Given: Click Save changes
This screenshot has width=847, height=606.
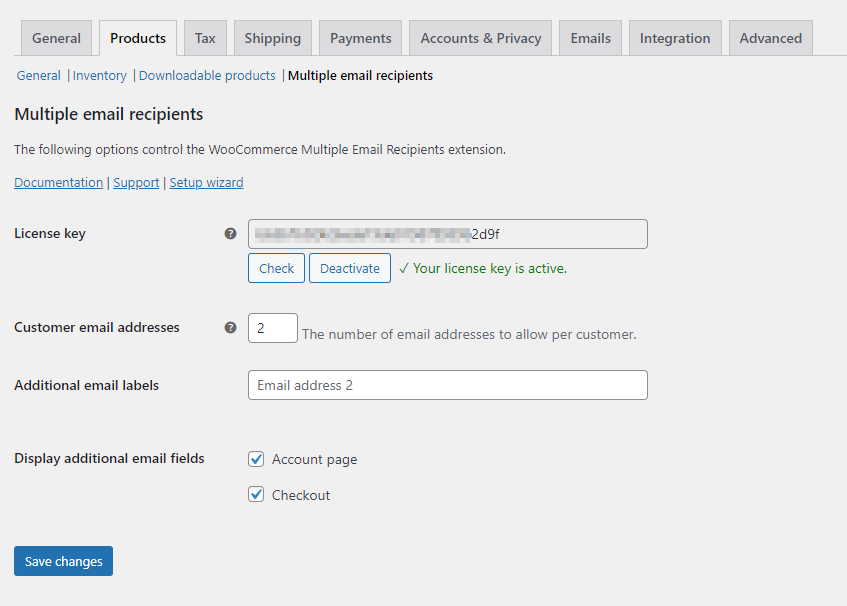Looking at the screenshot, I should point(63,561).
